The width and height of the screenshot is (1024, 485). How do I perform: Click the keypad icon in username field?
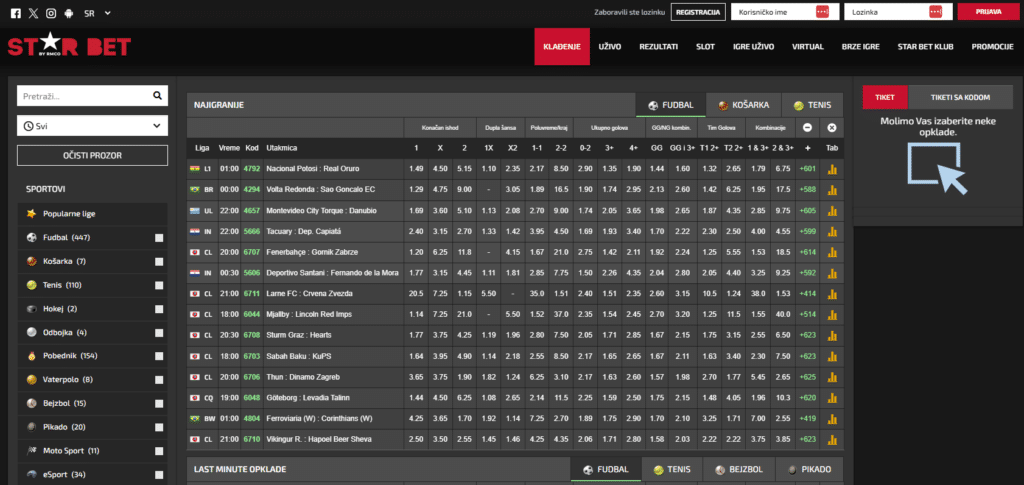coord(822,12)
